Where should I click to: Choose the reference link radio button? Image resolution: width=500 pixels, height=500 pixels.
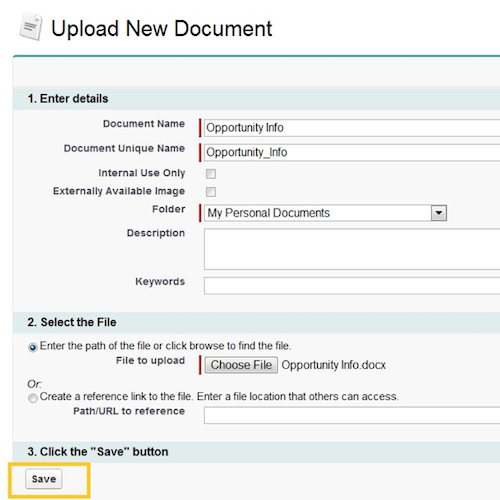[33, 398]
